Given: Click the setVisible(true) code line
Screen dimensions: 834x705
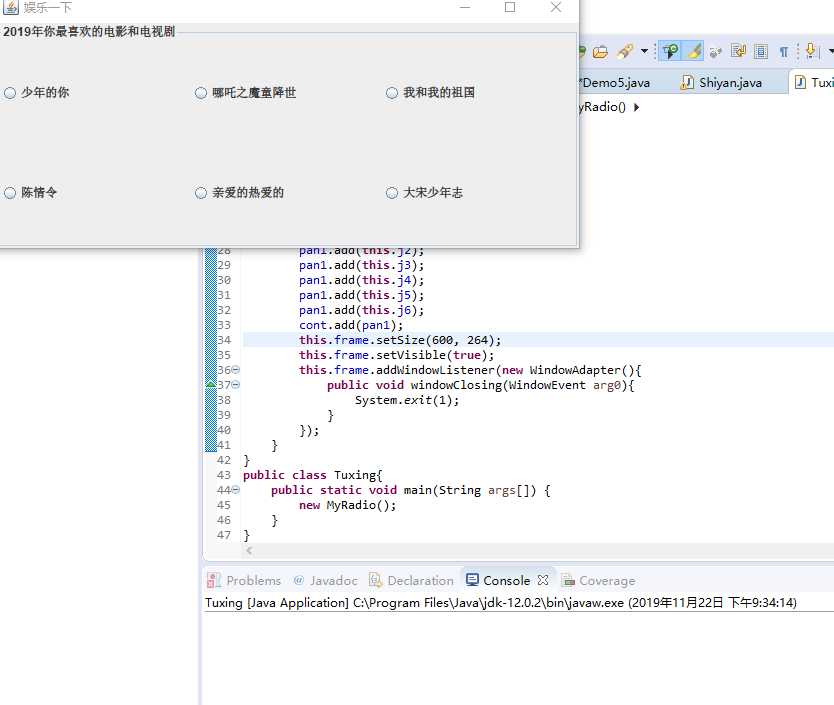Looking at the screenshot, I should click(x=396, y=355).
